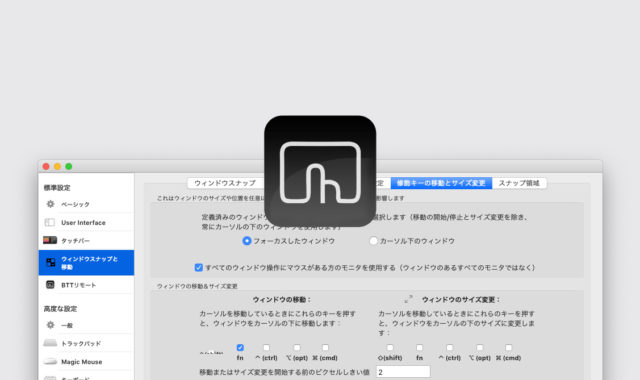This screenshot has height=380, width=640.
Task: Check cmd under ウィンドウのサイズ変更
Action: click(508, 347)
